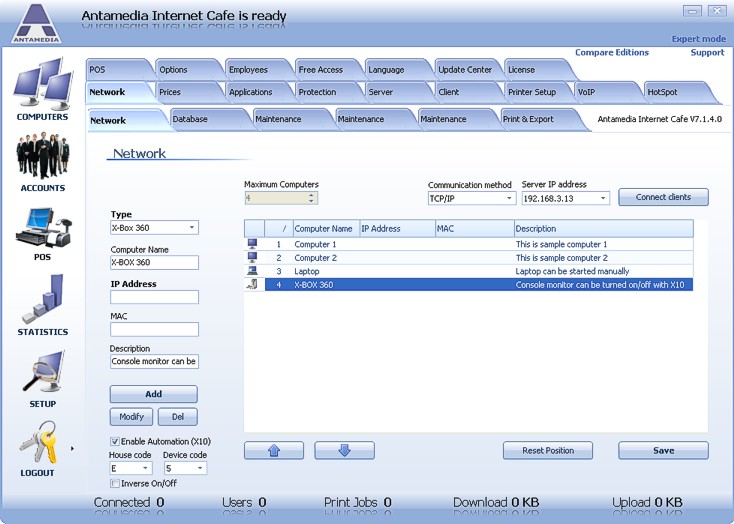Sort by Description column header

tap(603, 229)
